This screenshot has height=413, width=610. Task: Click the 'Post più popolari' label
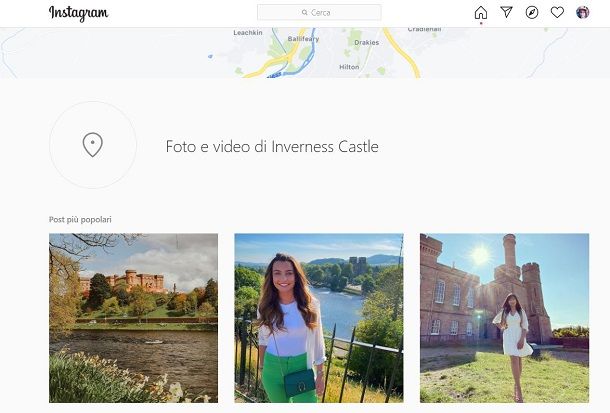80,219
